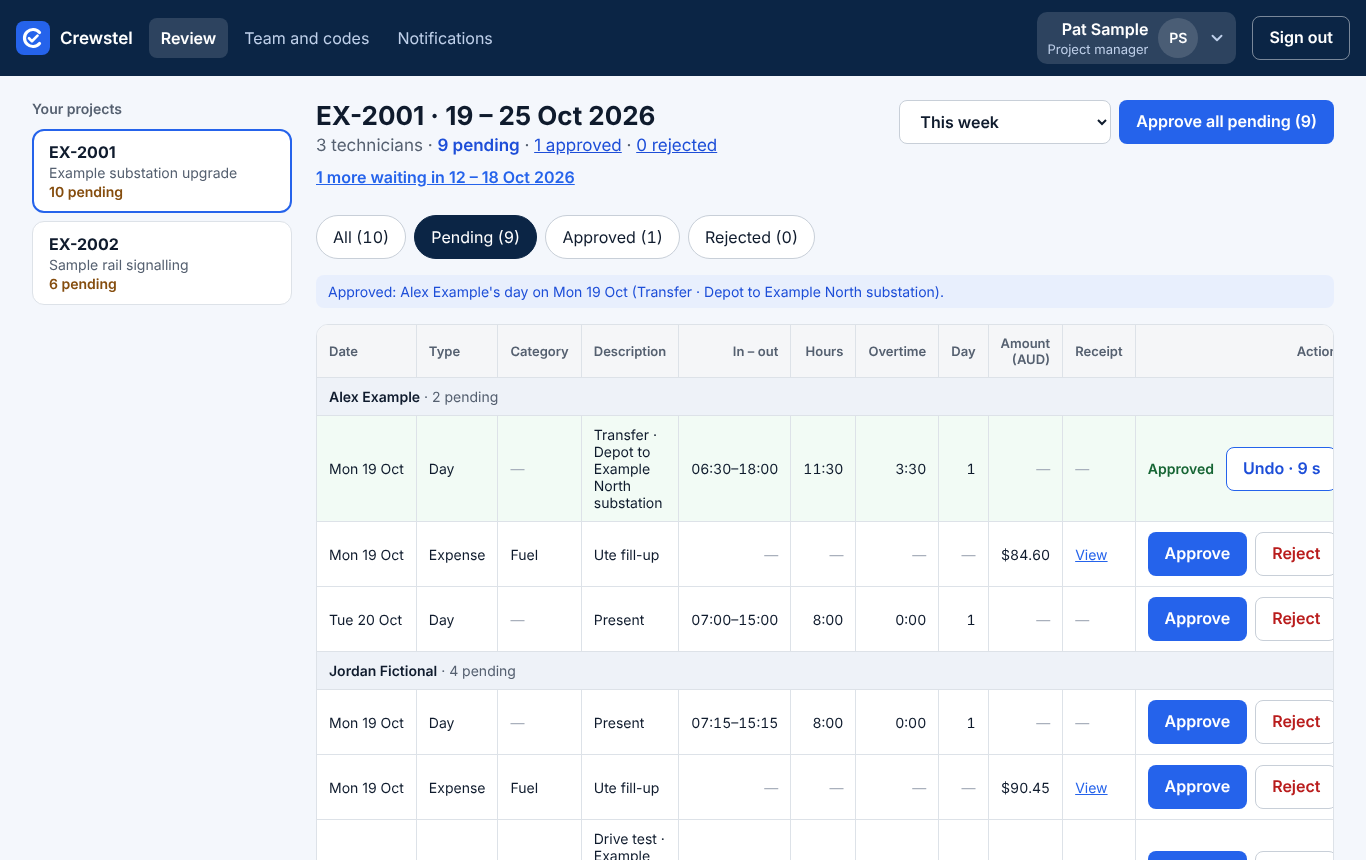Click the Jordan Fictional group row
The image size is (1366, 860).
pyautogui.click(x=825, y=671)
